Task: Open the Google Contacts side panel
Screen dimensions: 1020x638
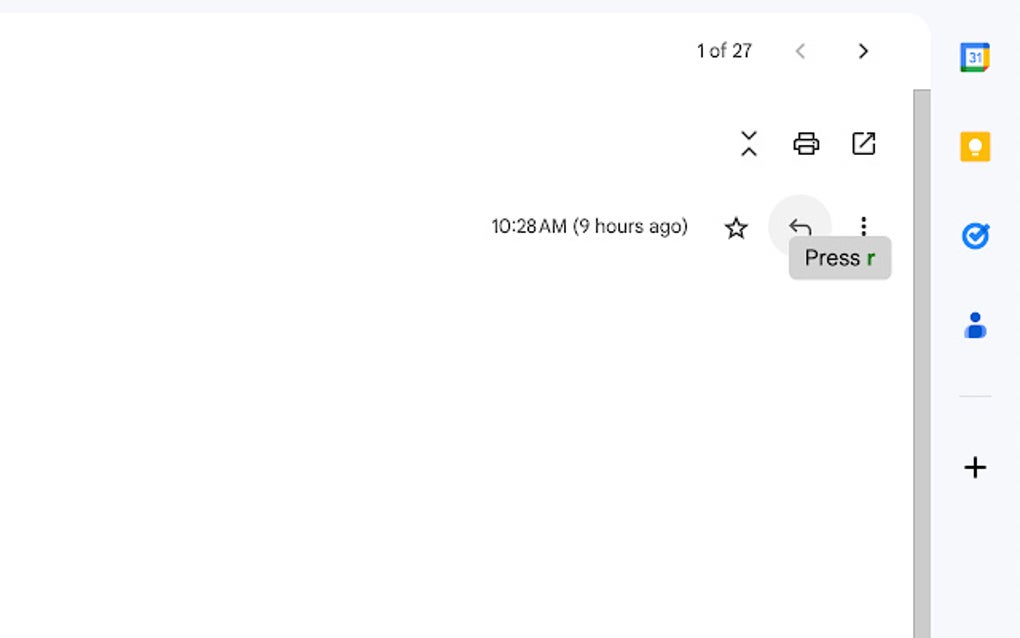Action: 974,325
